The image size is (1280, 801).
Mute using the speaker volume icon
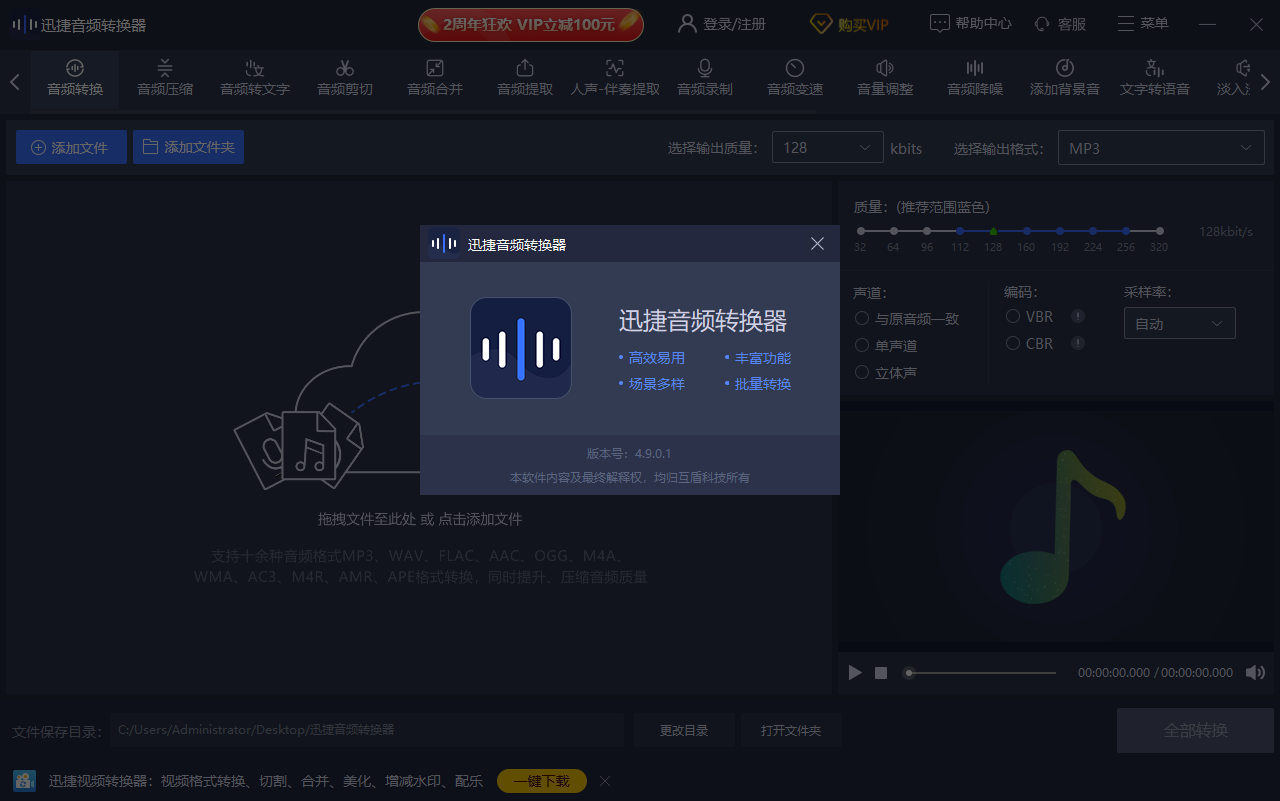[x=1255, y=673]
